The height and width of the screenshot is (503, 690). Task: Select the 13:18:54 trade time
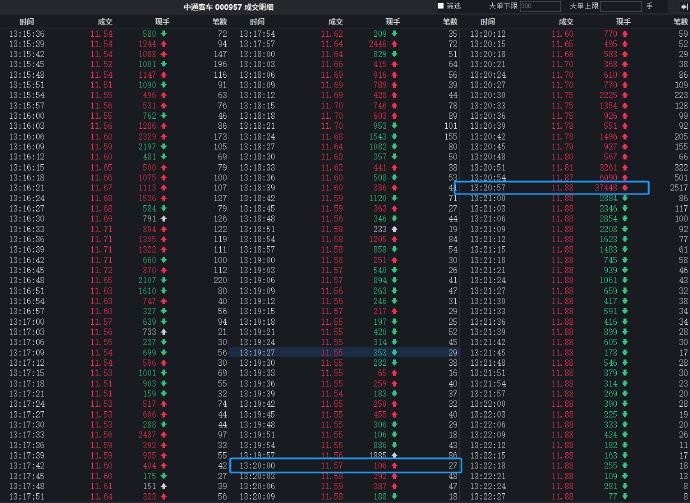(257, 239)
